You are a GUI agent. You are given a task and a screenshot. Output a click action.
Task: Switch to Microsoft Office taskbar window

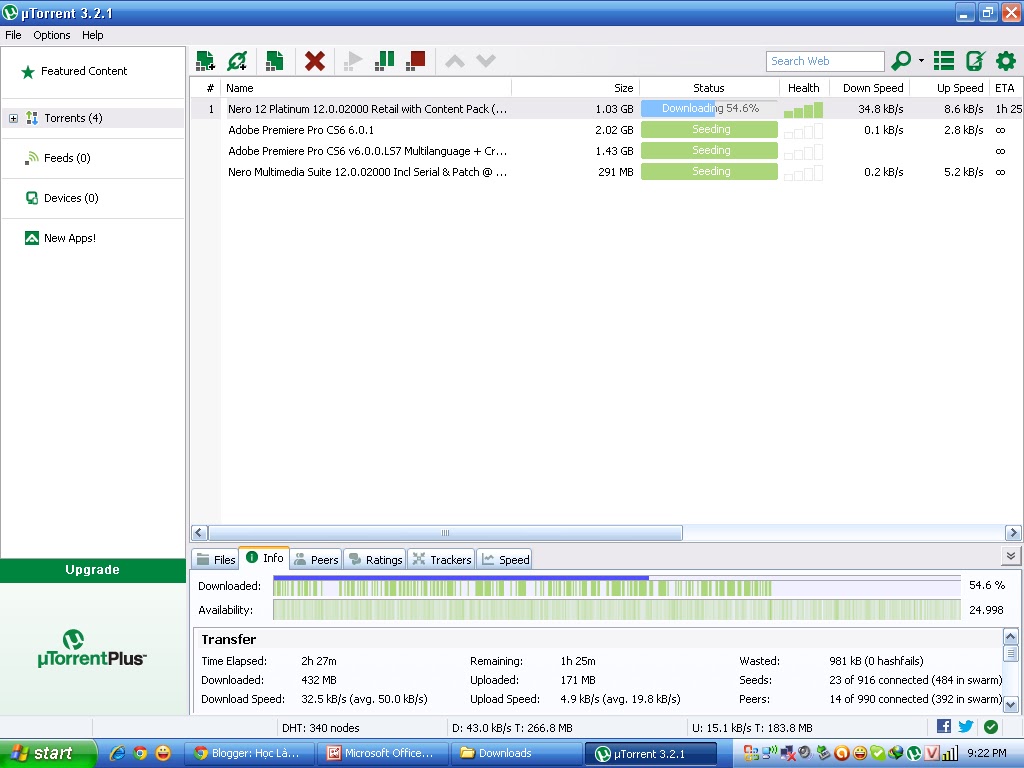coord(383,753)
